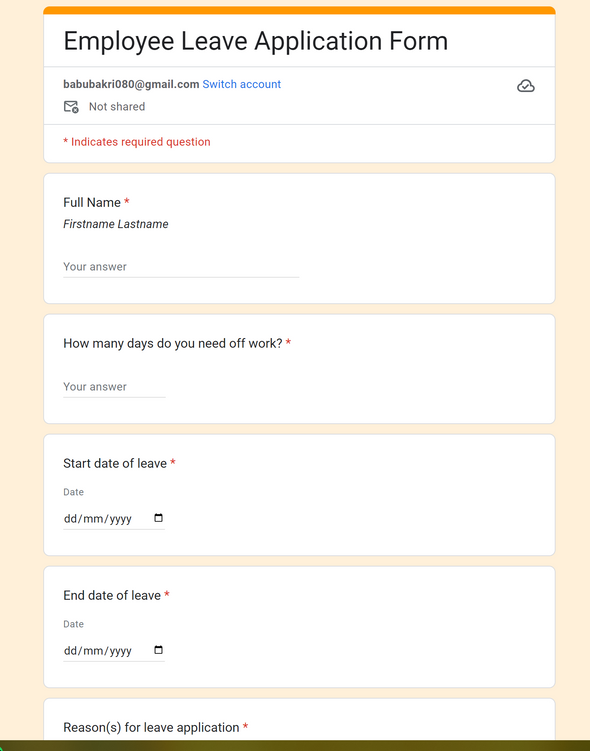The image size is (590, 751).
Task: Click the babubakri080@gmail.com account text
Action: click(131, 84)
